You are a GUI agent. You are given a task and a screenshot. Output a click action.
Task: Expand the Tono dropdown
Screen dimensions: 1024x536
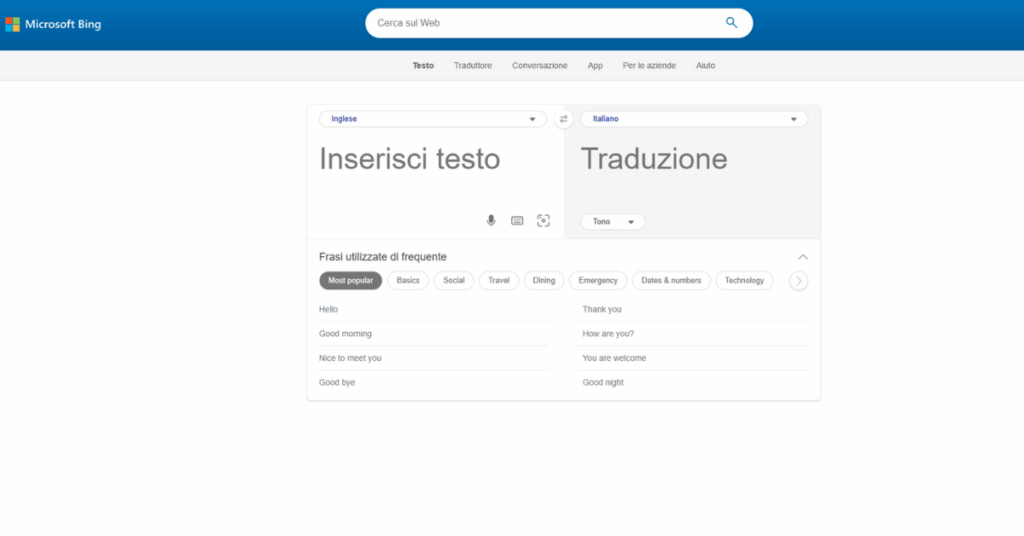coord(613,222)
